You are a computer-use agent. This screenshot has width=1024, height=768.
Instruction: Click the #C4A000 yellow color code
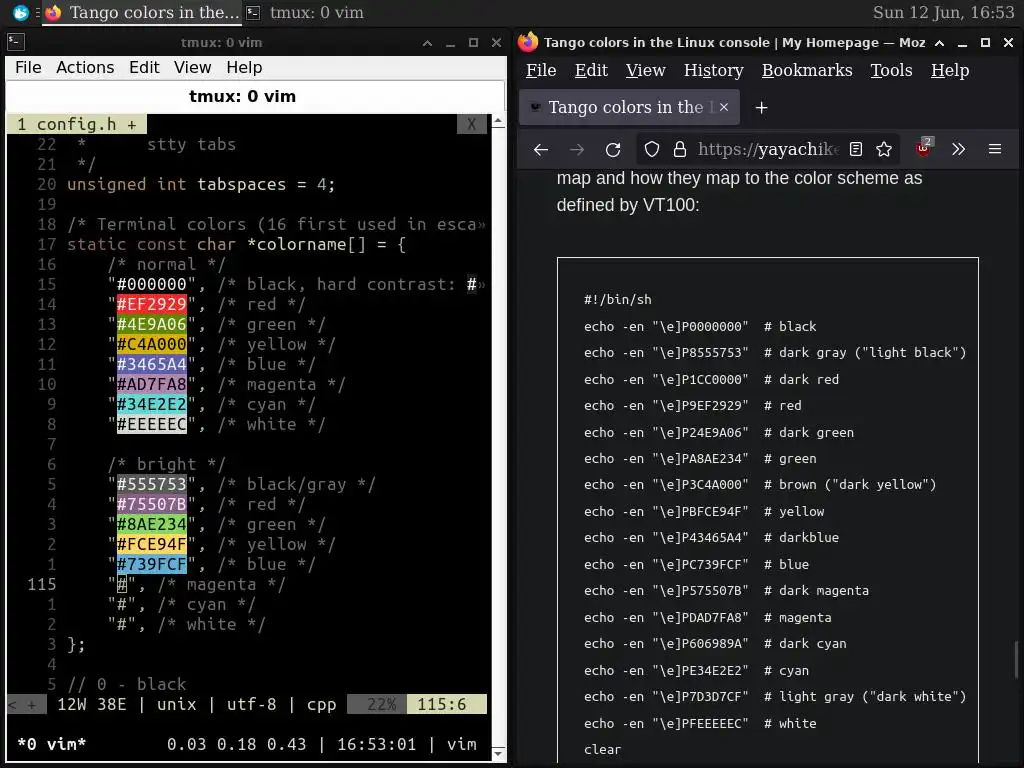click(x=152, y=344)
